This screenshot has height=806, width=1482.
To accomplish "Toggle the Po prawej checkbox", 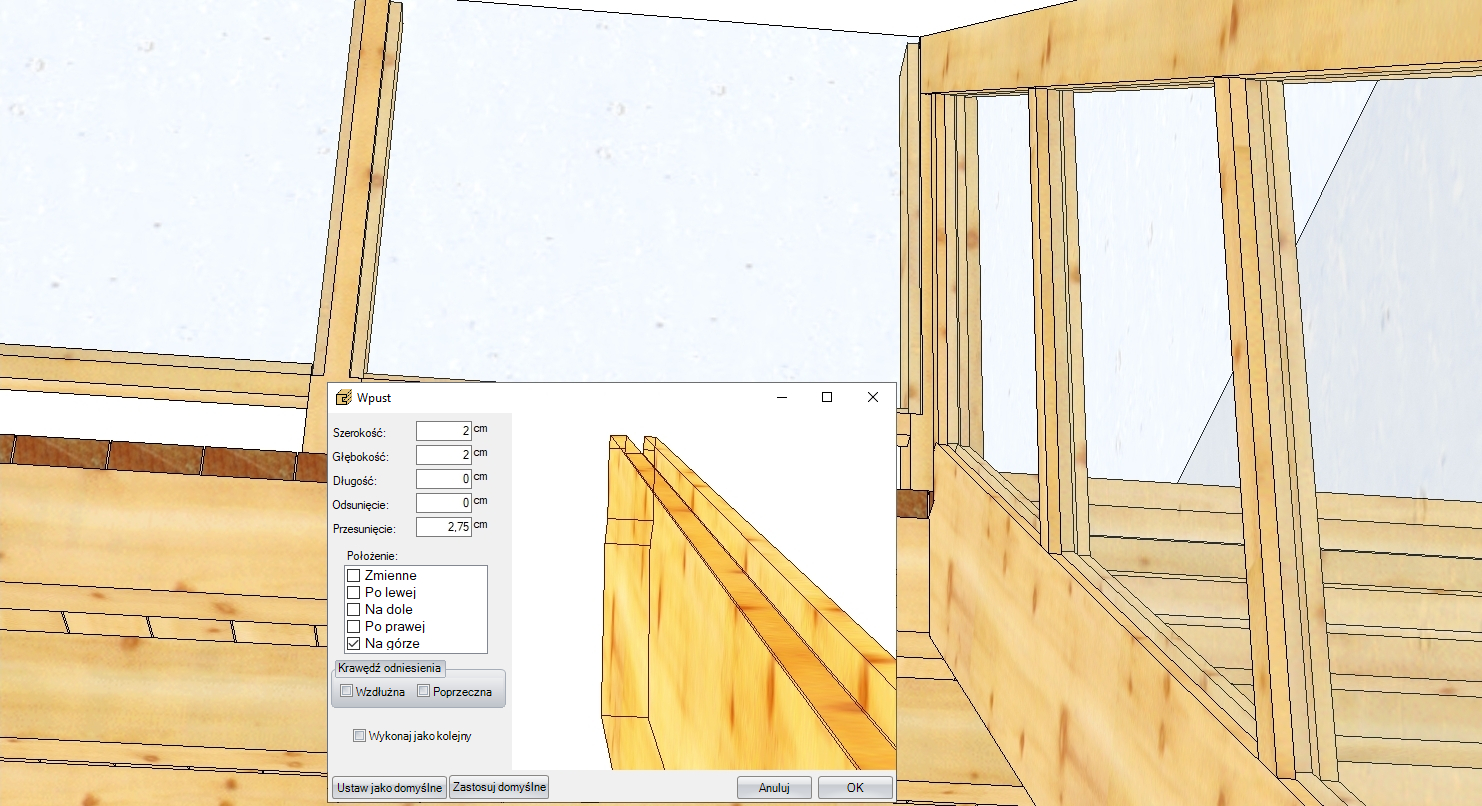I will (353, 627).
